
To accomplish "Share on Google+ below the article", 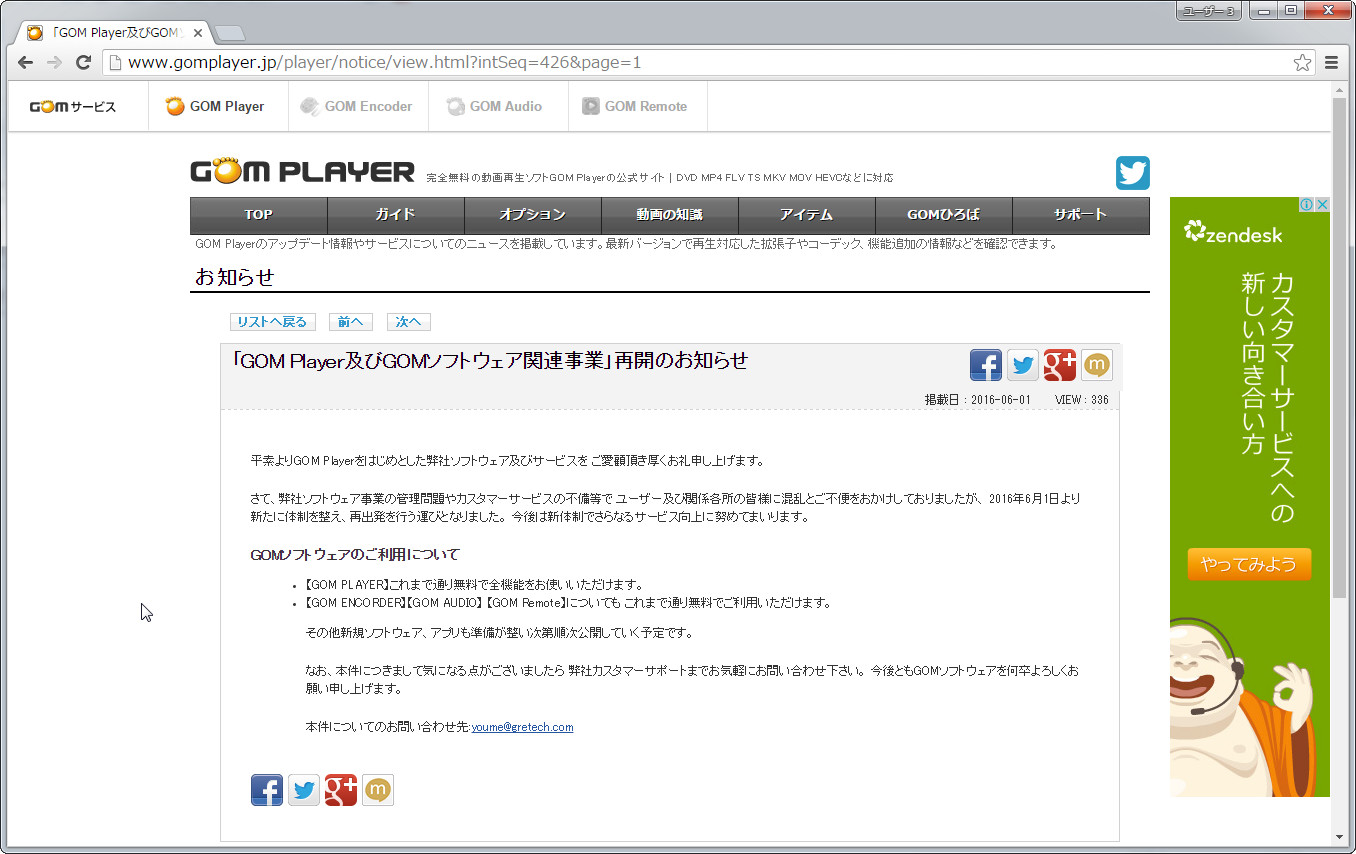I will tap(341, 790).
